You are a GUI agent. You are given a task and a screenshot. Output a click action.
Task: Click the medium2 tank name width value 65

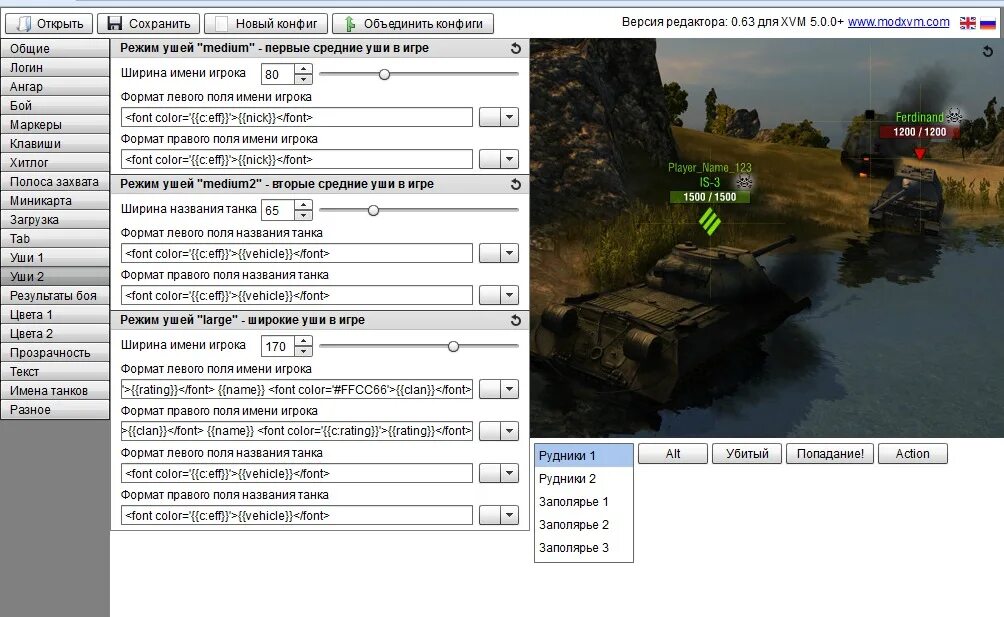click(x=278, y=210)
